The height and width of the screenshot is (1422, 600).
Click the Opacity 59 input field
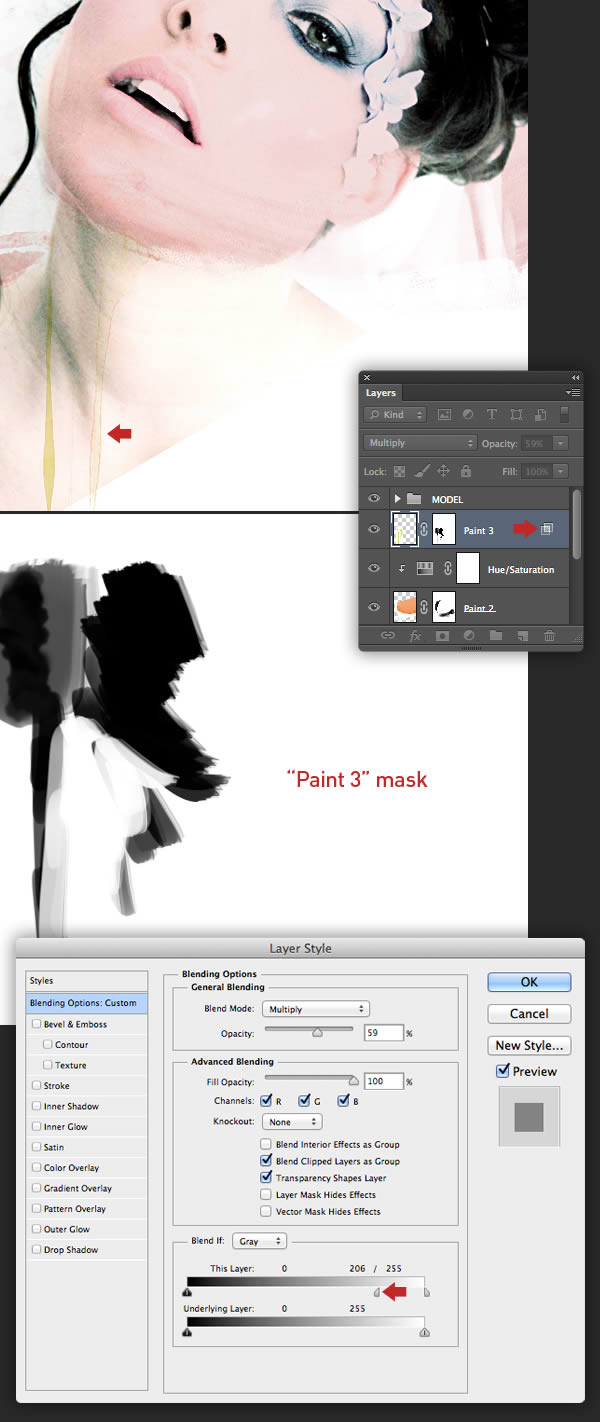[384, 1033]
